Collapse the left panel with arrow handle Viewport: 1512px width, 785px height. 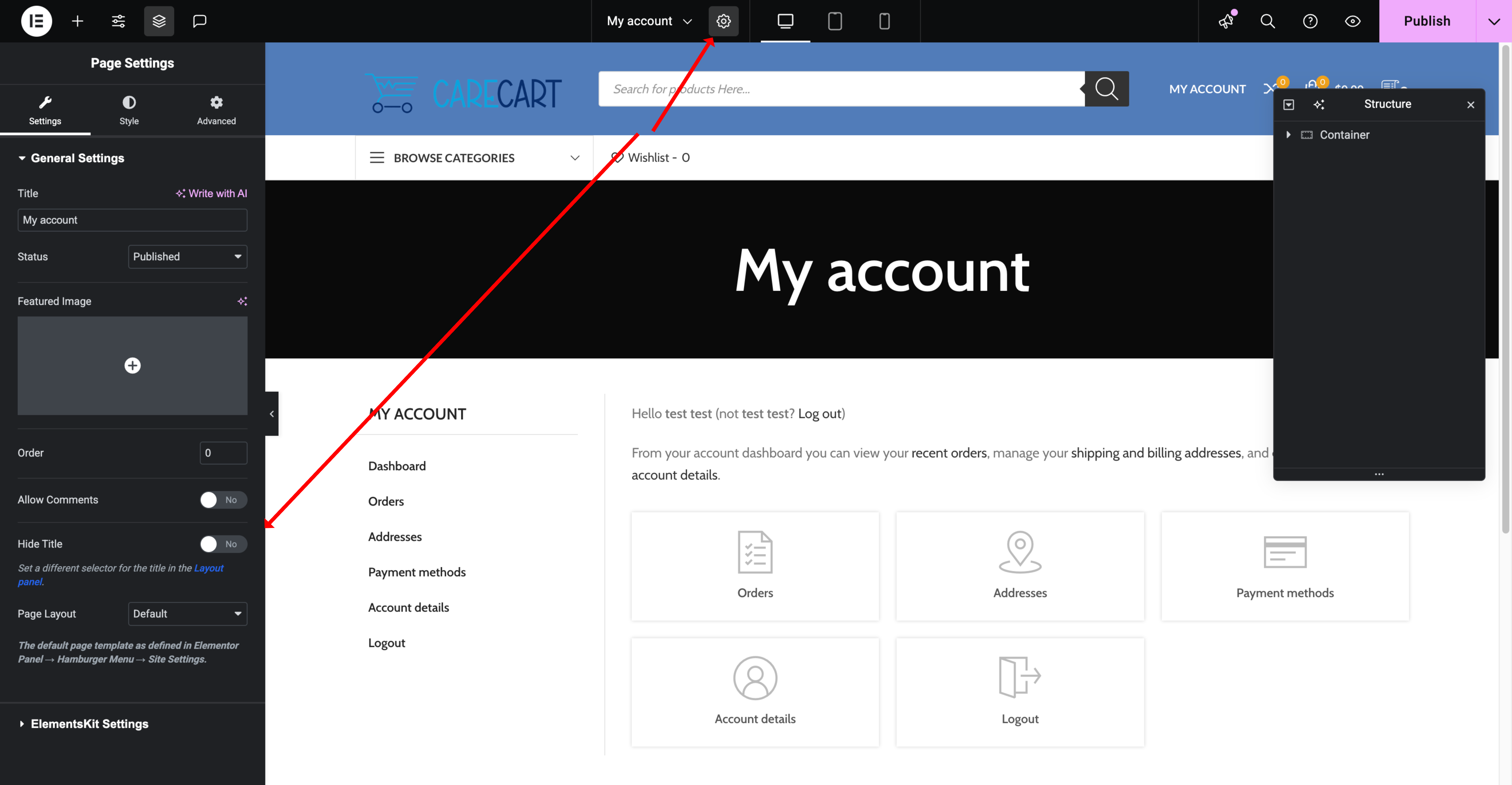point(272,414)
